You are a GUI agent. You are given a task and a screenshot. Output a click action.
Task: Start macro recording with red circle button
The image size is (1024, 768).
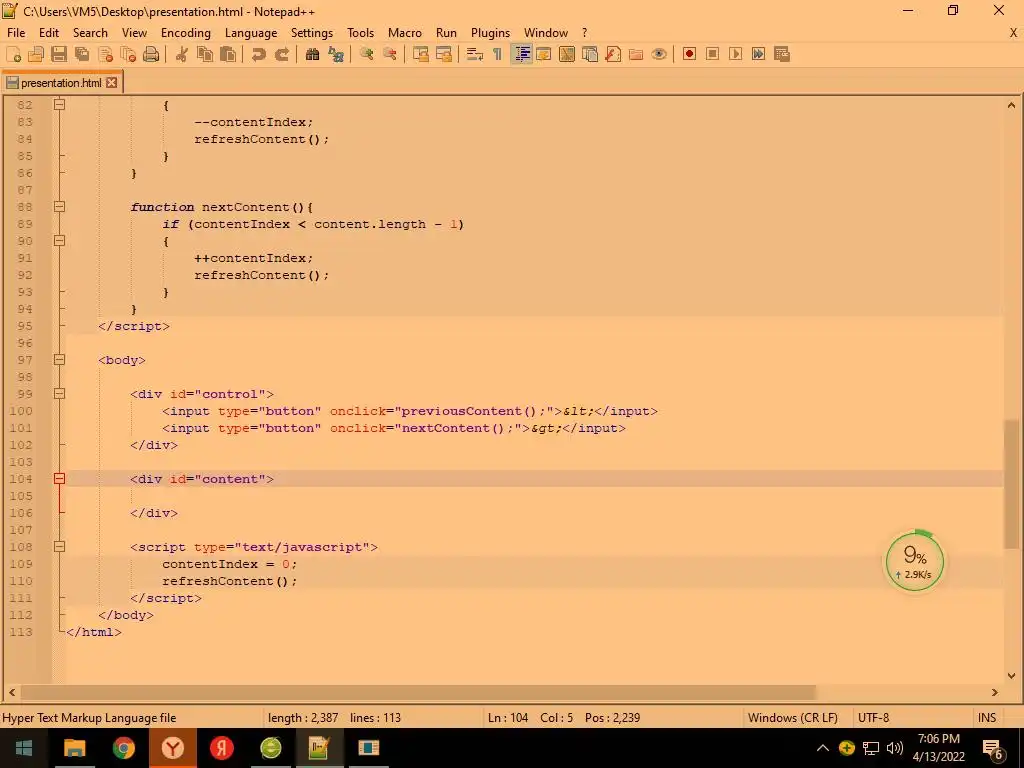689,54
